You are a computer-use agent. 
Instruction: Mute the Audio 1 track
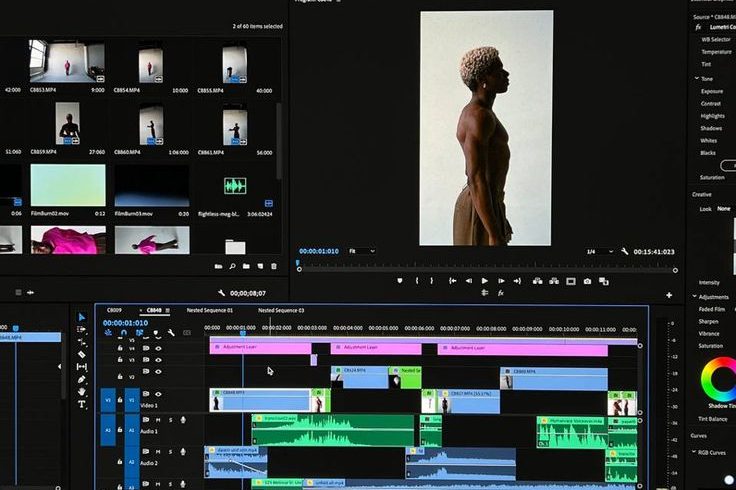point(158,420)
